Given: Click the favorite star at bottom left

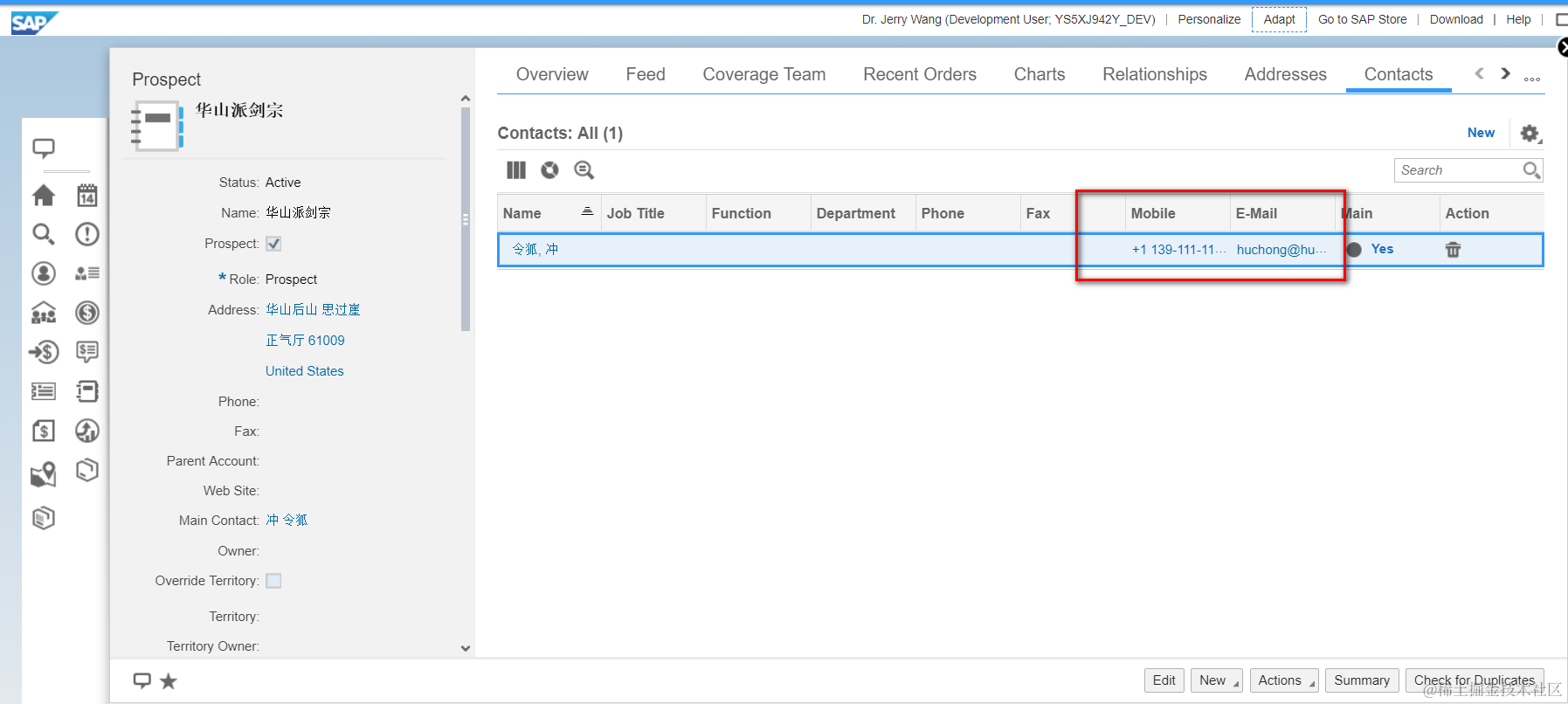Looking at the screenshot, I should (x=169, y=681).
